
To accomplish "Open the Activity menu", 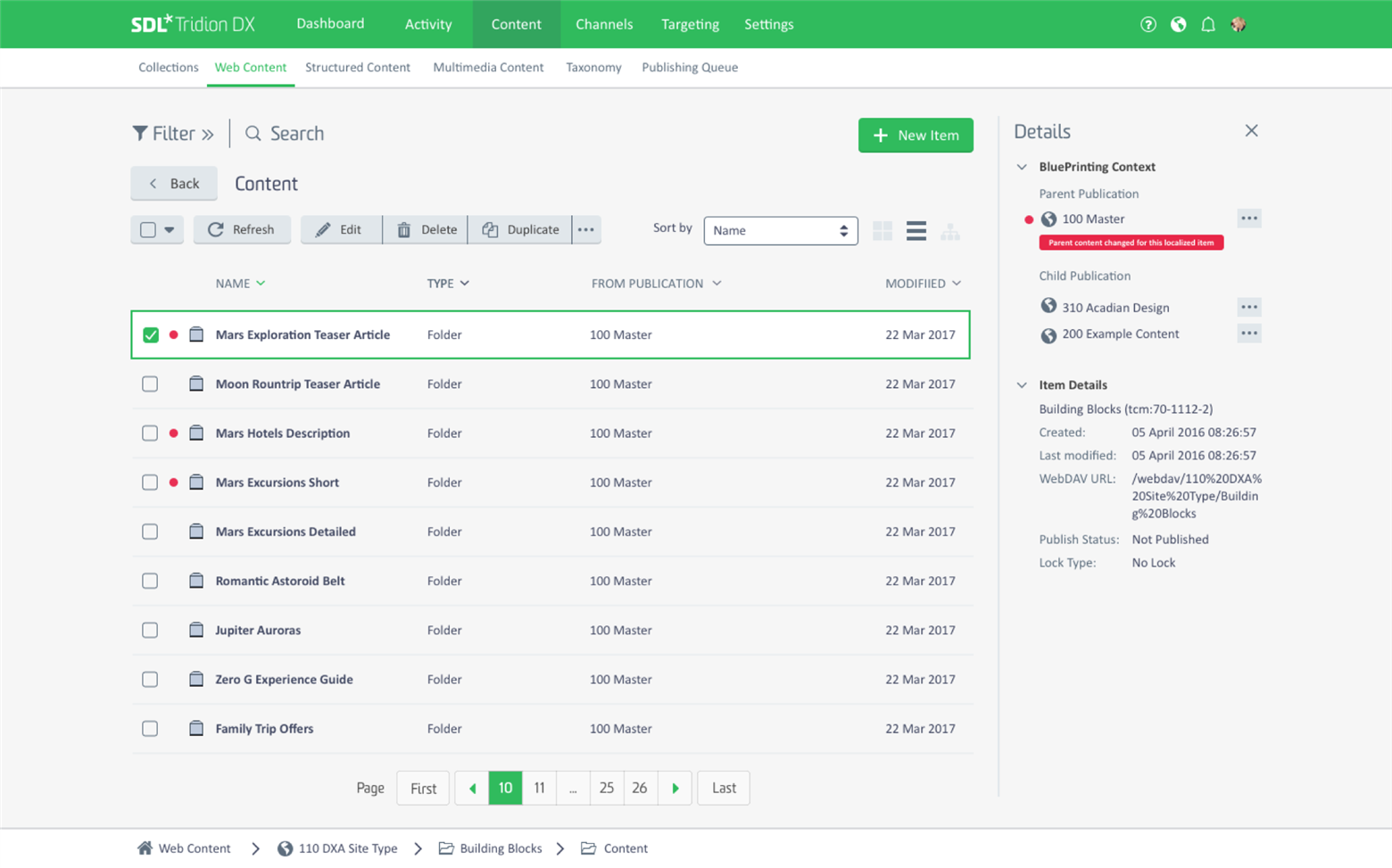I will [428, 24].
